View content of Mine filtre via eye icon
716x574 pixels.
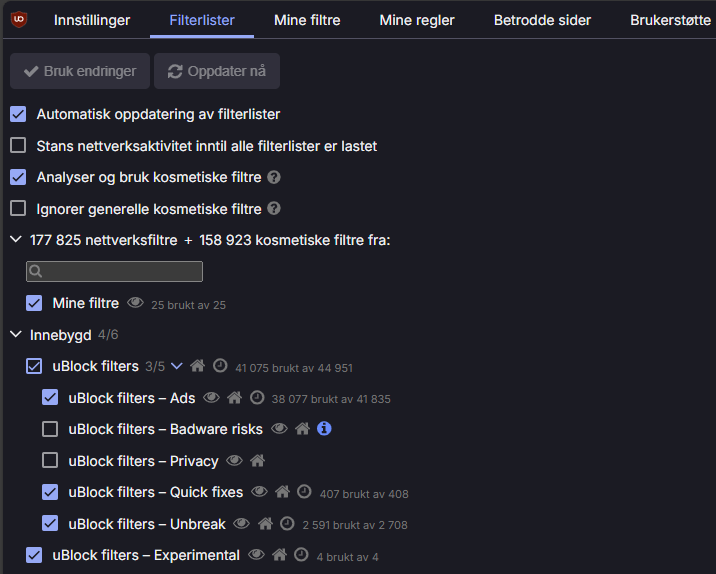click(x=135, y=302)
